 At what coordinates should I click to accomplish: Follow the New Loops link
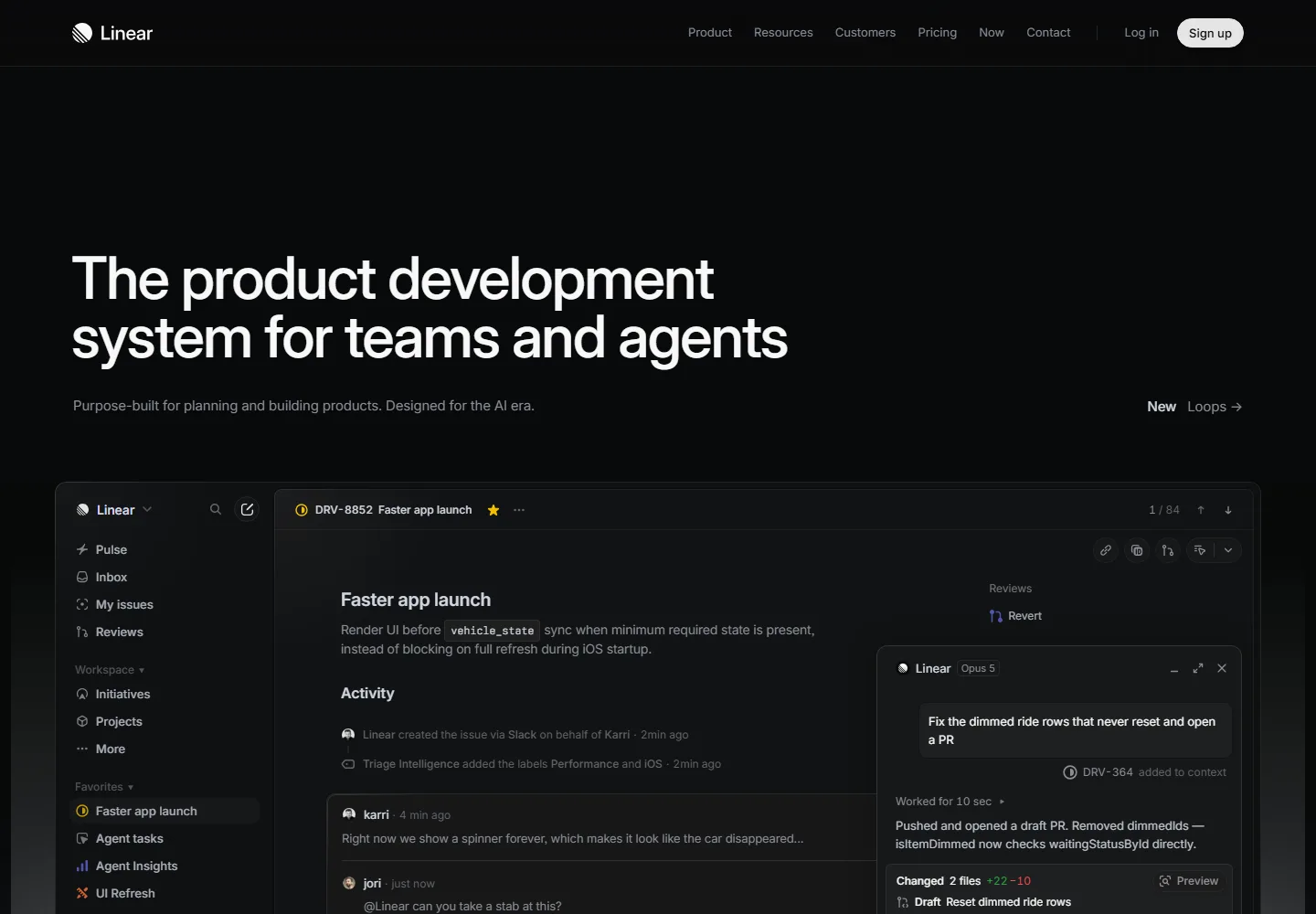[1194, 407]
